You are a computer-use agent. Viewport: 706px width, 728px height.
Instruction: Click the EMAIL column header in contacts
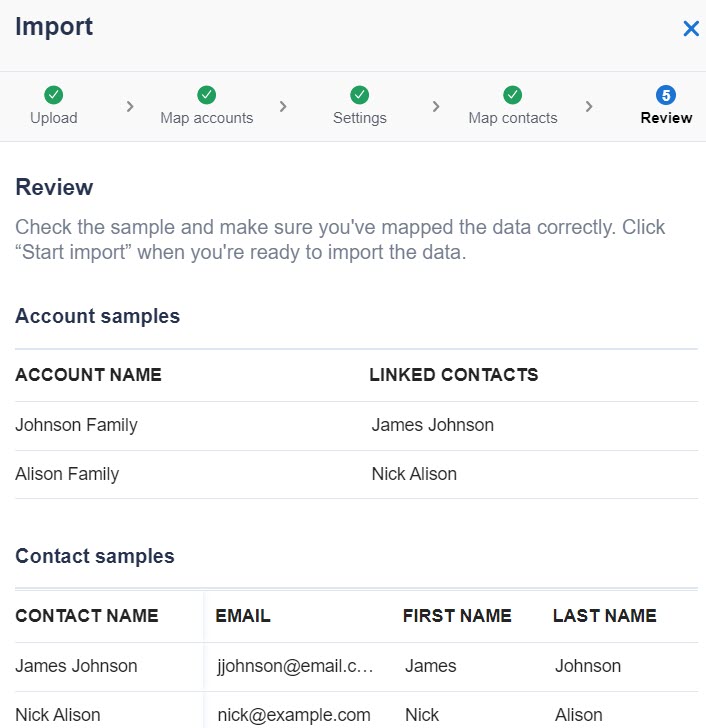coord(243,616)
